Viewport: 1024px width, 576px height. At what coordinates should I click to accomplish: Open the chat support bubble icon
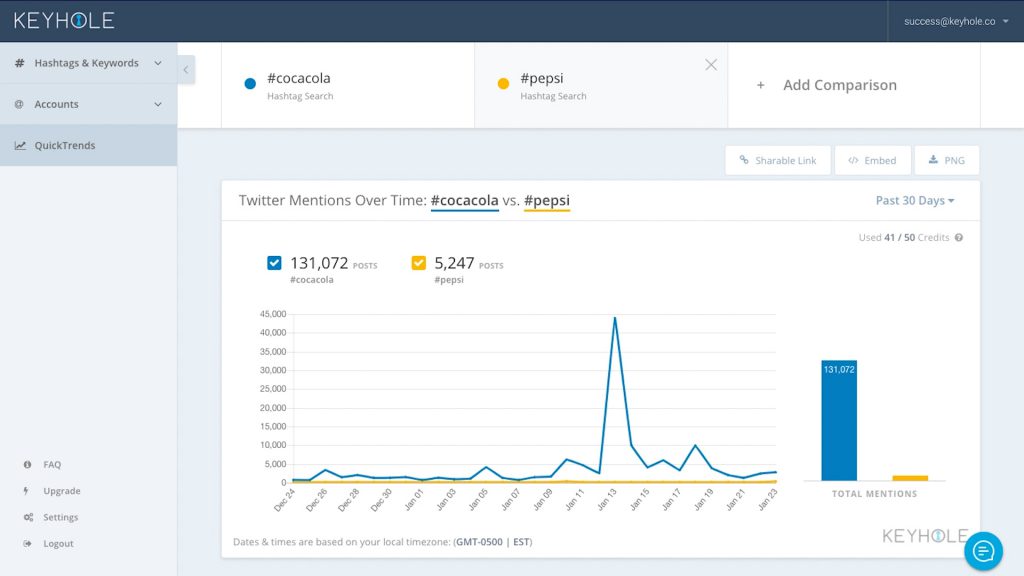[x=984, y=551]
